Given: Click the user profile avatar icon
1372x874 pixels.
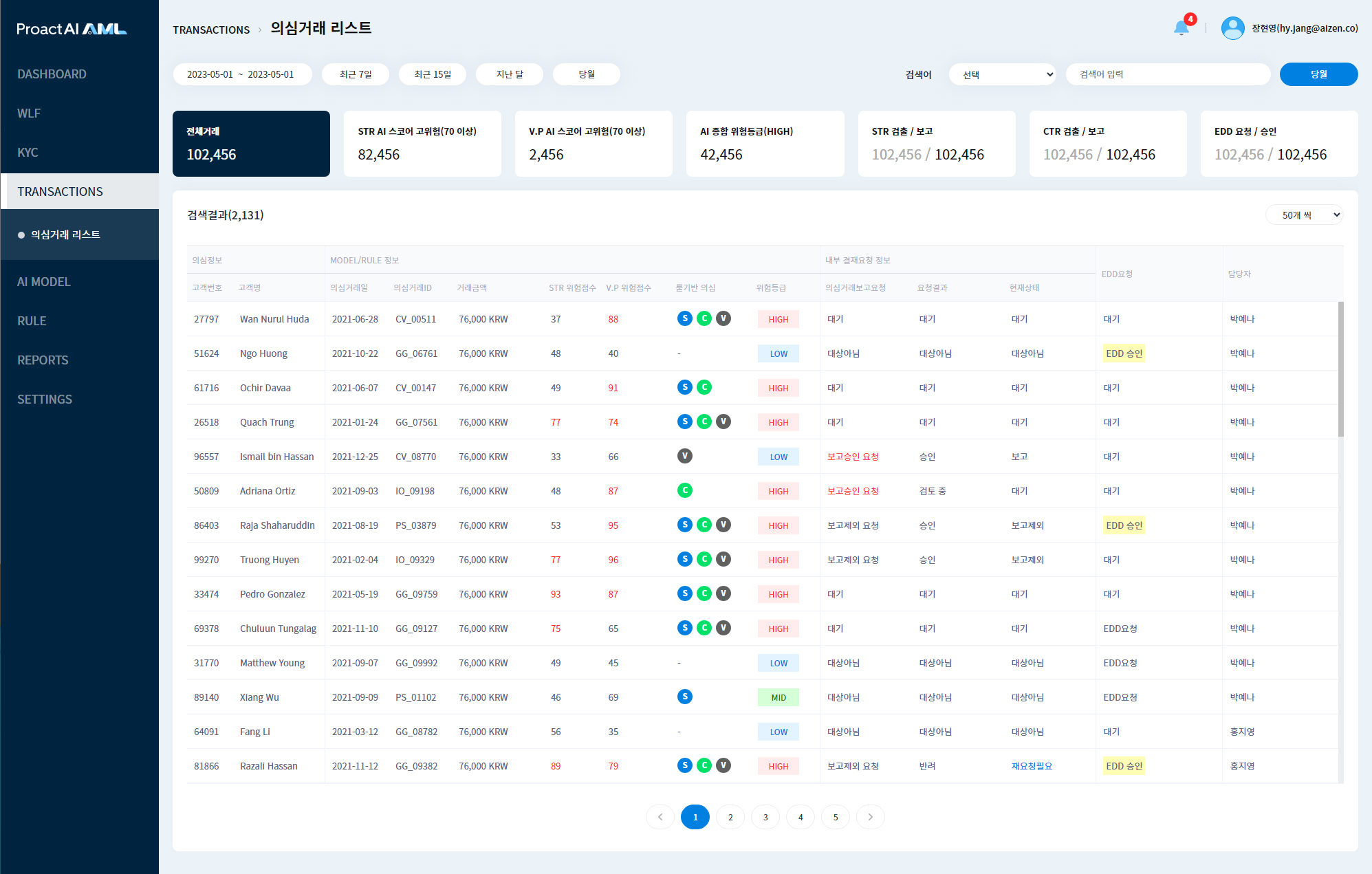Looking at the screenshot, I should click(x=1232, y=28).
